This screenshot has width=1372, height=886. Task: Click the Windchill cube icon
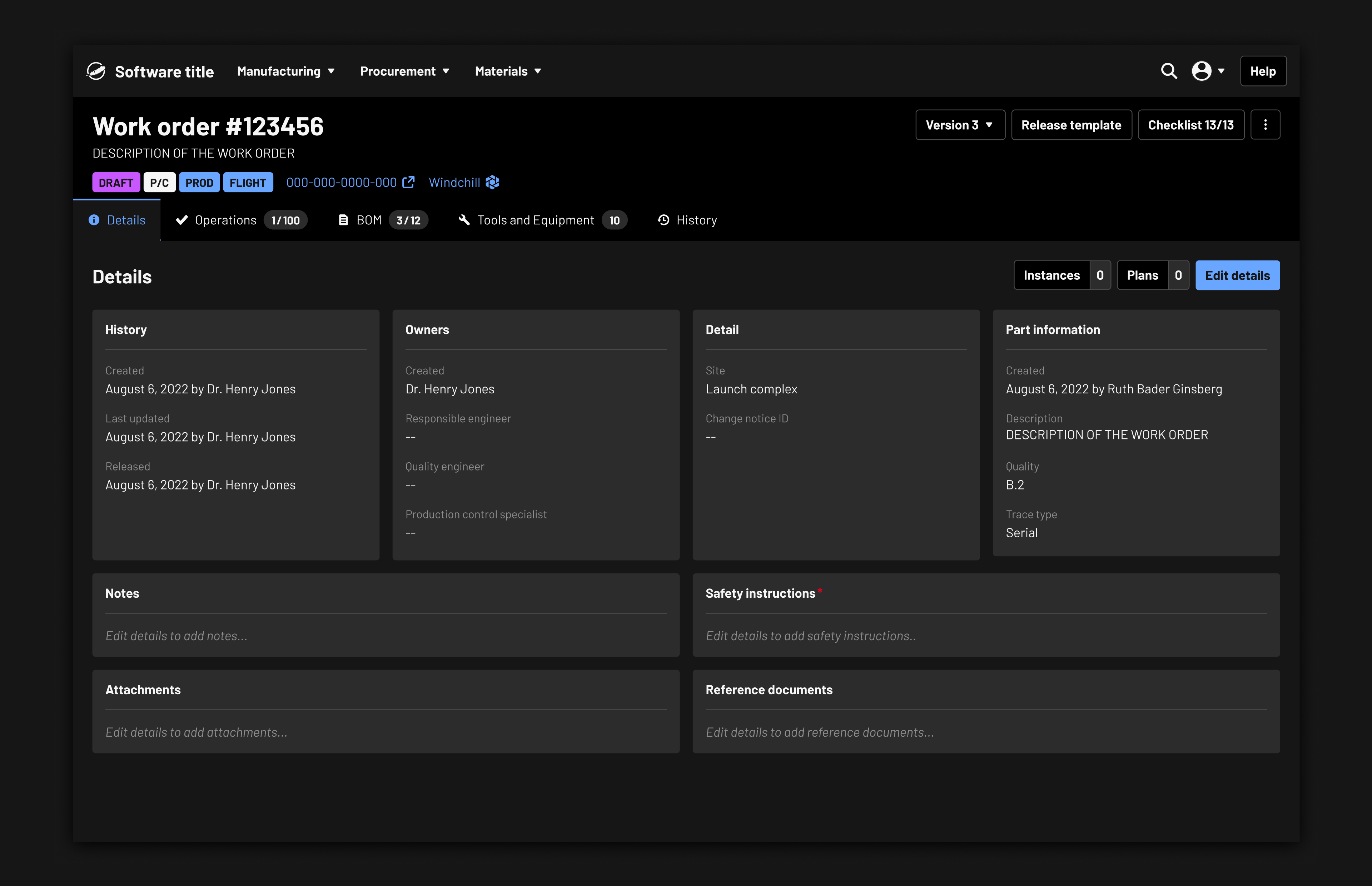(x=492, y=182)
